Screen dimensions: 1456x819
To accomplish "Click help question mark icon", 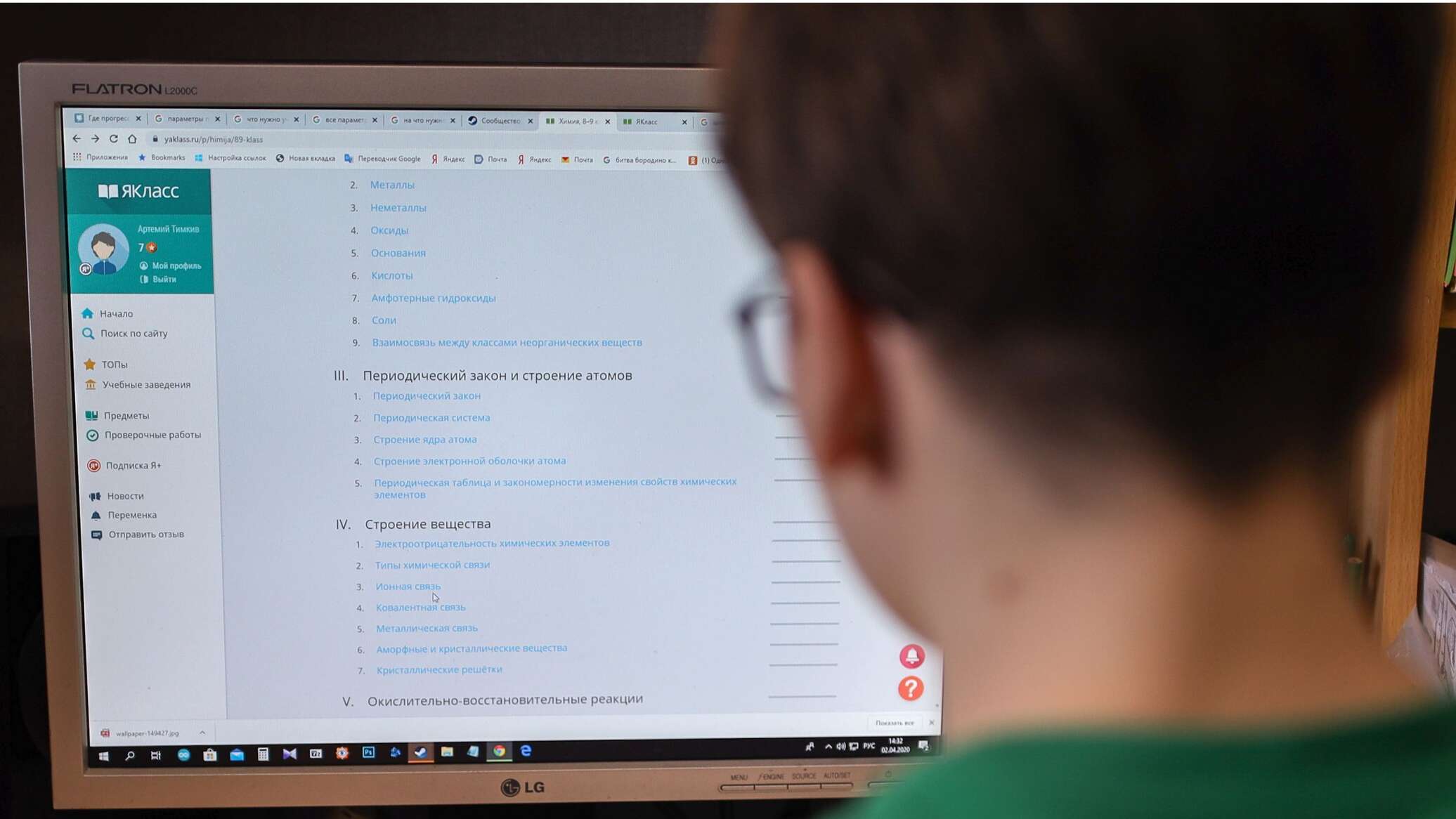I will coord(911,688).
